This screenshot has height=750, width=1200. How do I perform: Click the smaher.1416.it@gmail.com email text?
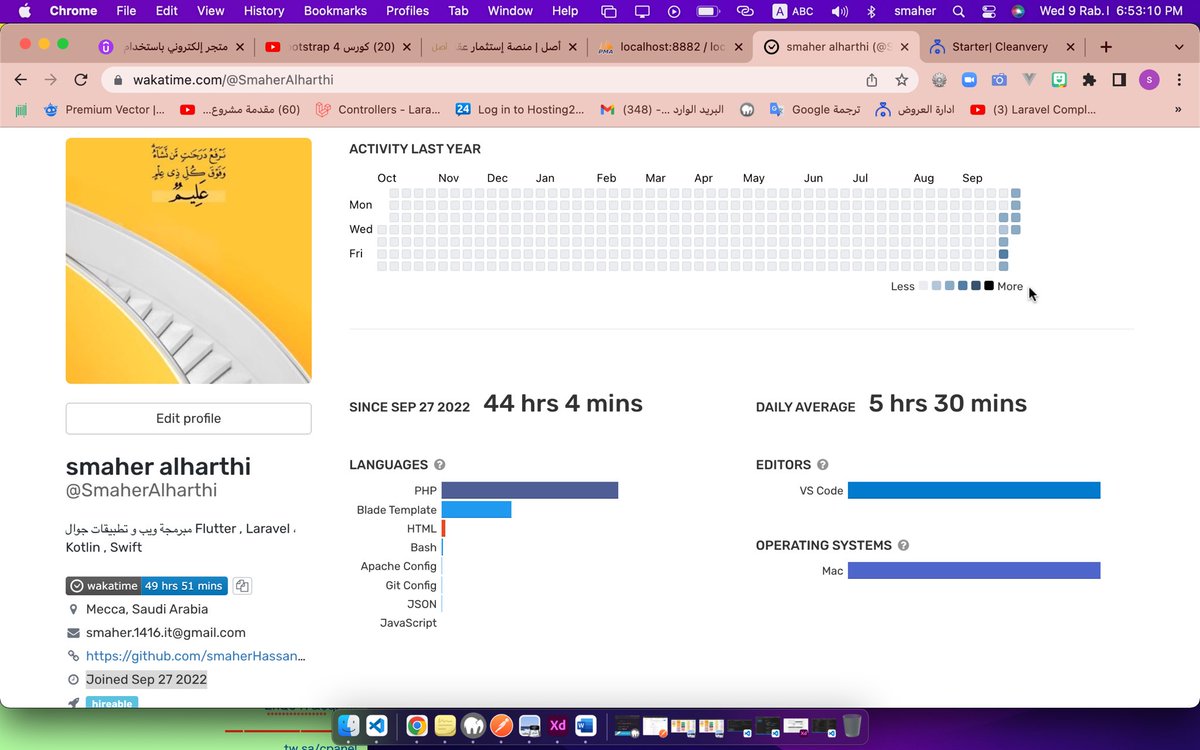point(166,633)
